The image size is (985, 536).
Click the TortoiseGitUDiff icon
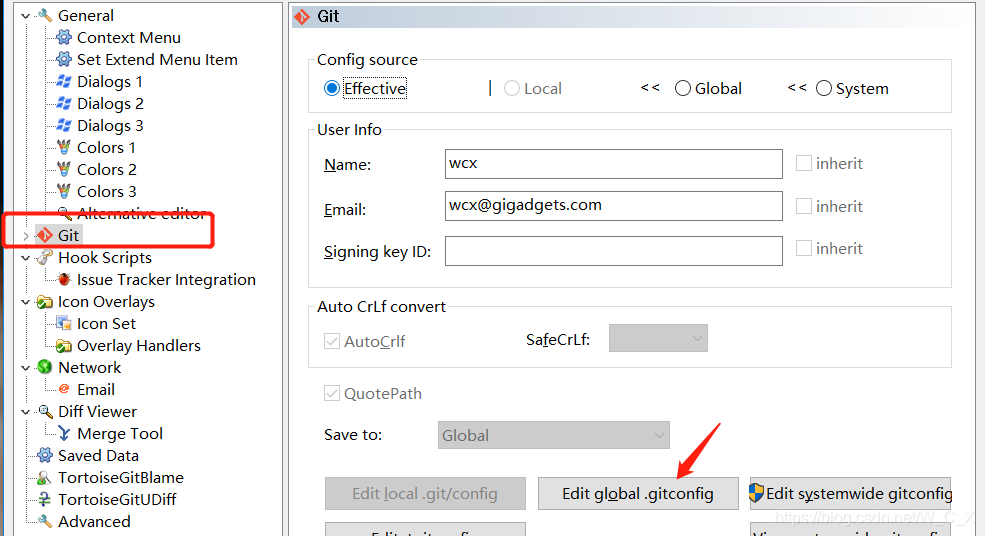(44, 500)
